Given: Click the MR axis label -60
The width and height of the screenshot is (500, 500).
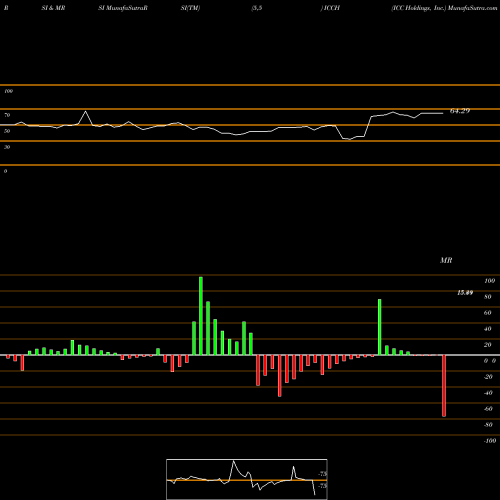Looking at the screenshot, I should [x=488, y=409].
